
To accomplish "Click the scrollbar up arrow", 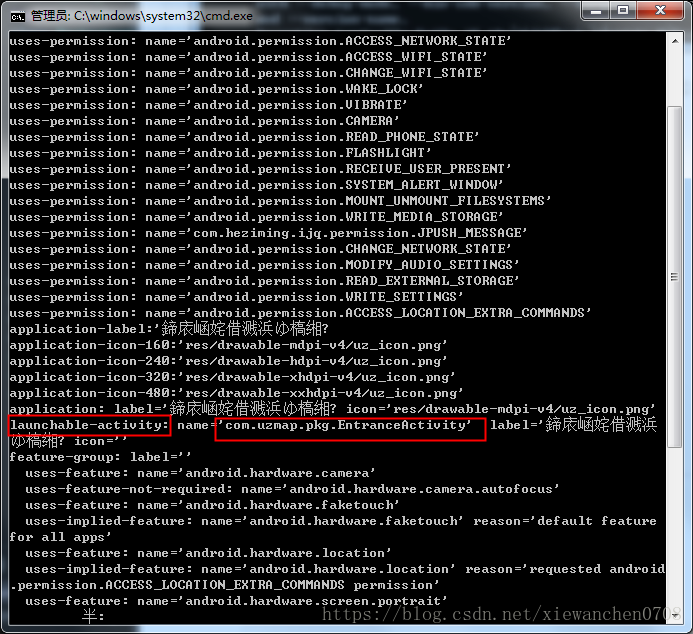I will [x=675, y=41].
